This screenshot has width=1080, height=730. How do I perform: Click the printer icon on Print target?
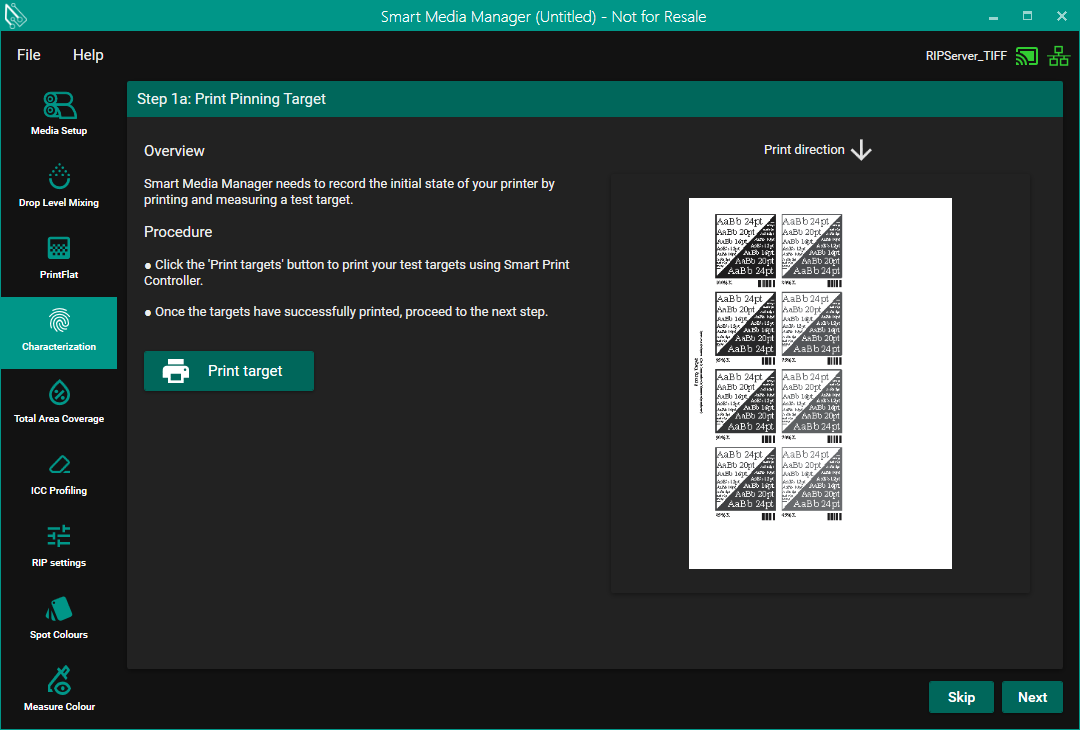(176, 371)
